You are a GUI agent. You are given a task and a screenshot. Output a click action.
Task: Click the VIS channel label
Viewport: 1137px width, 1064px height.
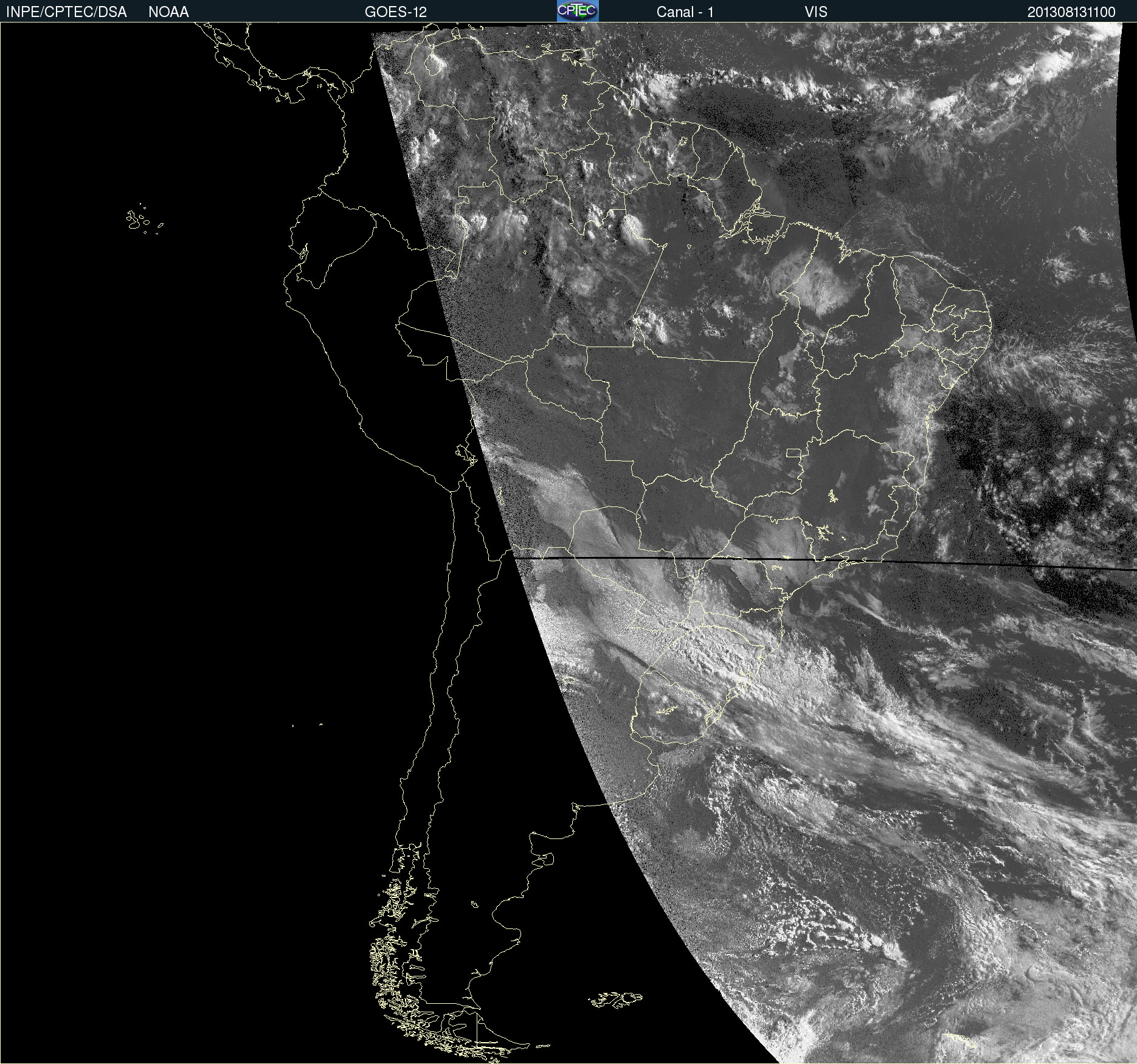(816, 12)
